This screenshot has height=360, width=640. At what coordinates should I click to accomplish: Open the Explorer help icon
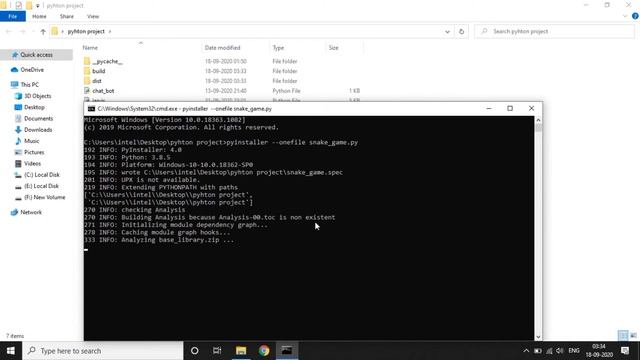(x=635, y=16)
